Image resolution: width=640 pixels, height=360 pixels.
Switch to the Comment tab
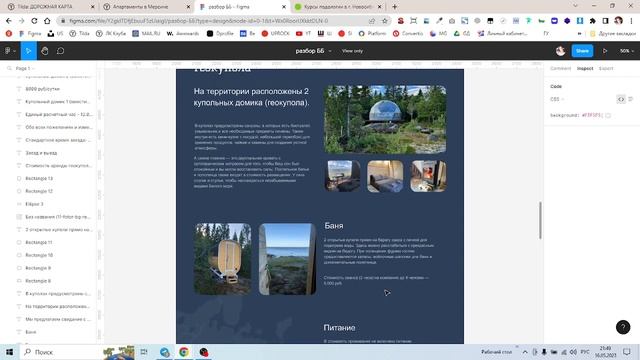click(x=560, y=68)
